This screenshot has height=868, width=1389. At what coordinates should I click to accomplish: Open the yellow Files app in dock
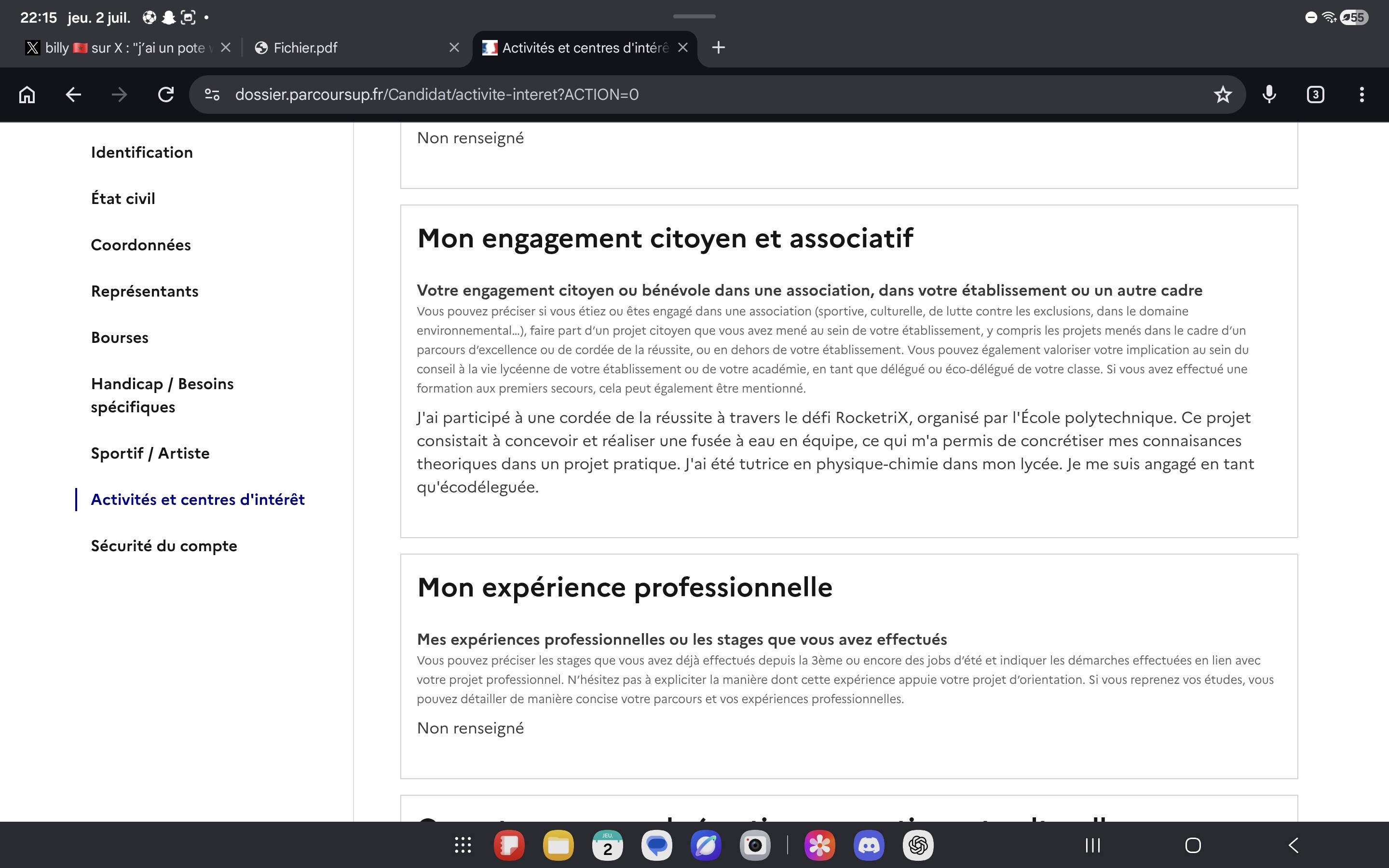click(x=558, y=845)
